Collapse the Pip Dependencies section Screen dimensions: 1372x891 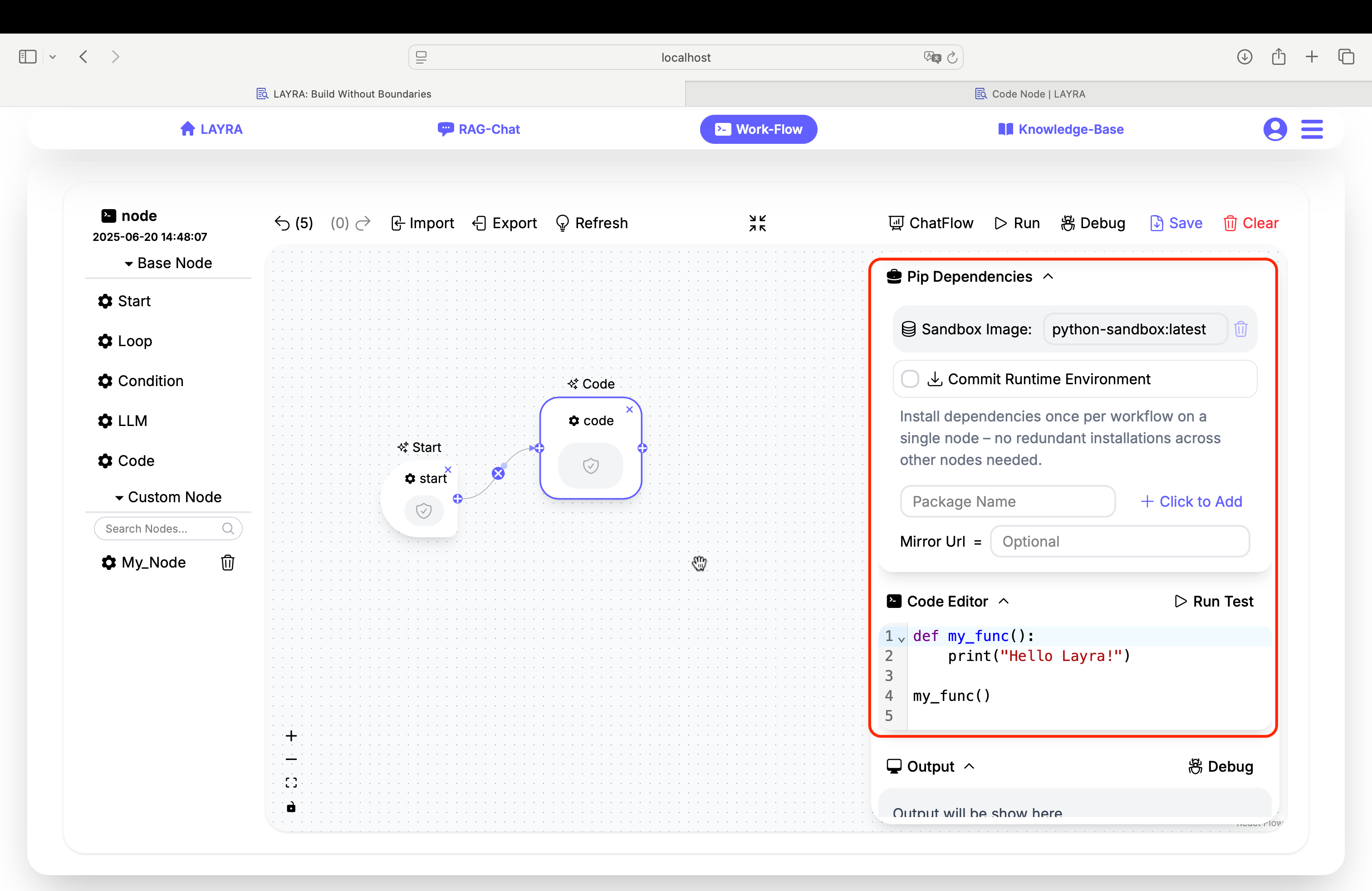1049,277
